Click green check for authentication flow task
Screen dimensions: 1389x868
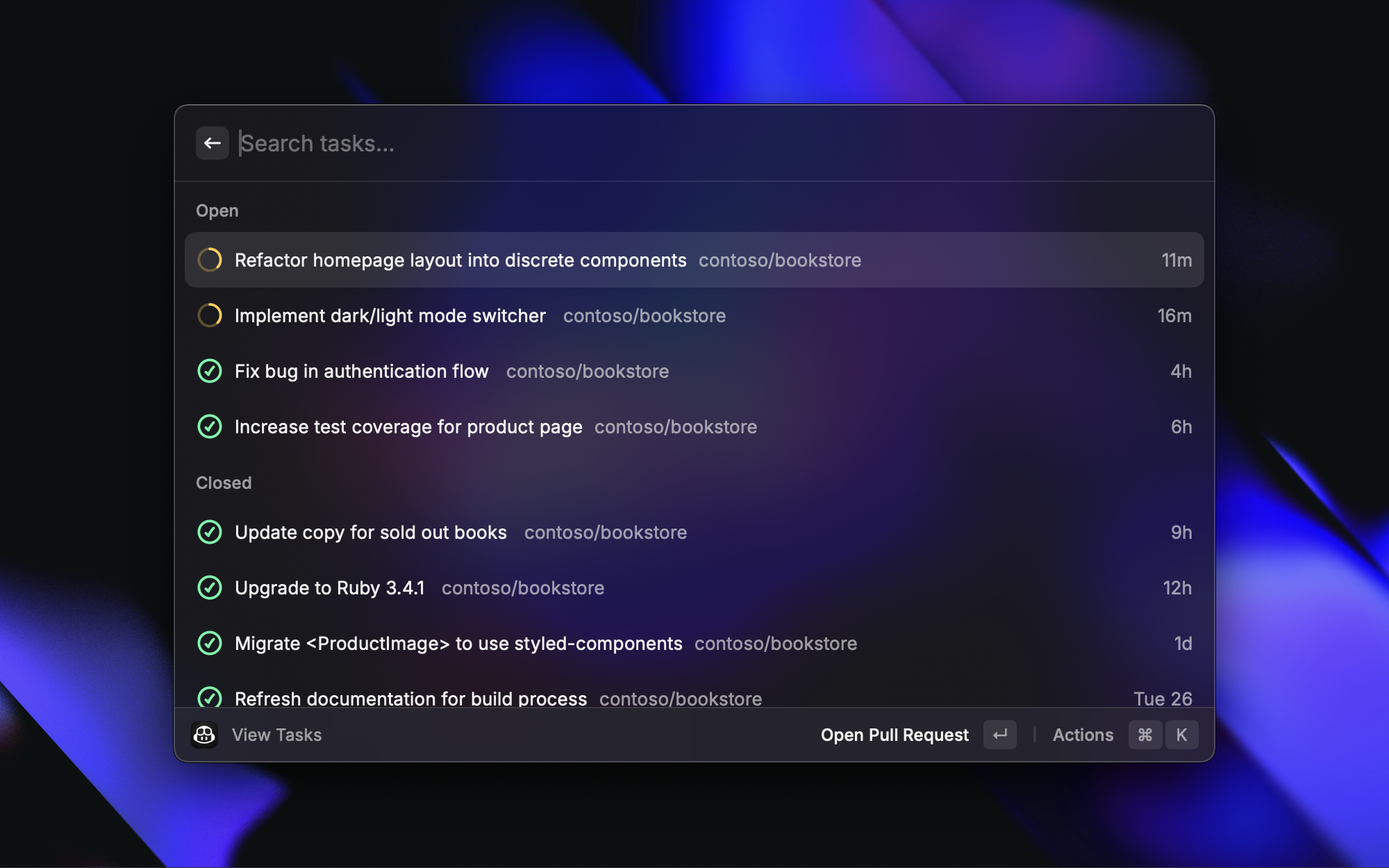point(210,371)
